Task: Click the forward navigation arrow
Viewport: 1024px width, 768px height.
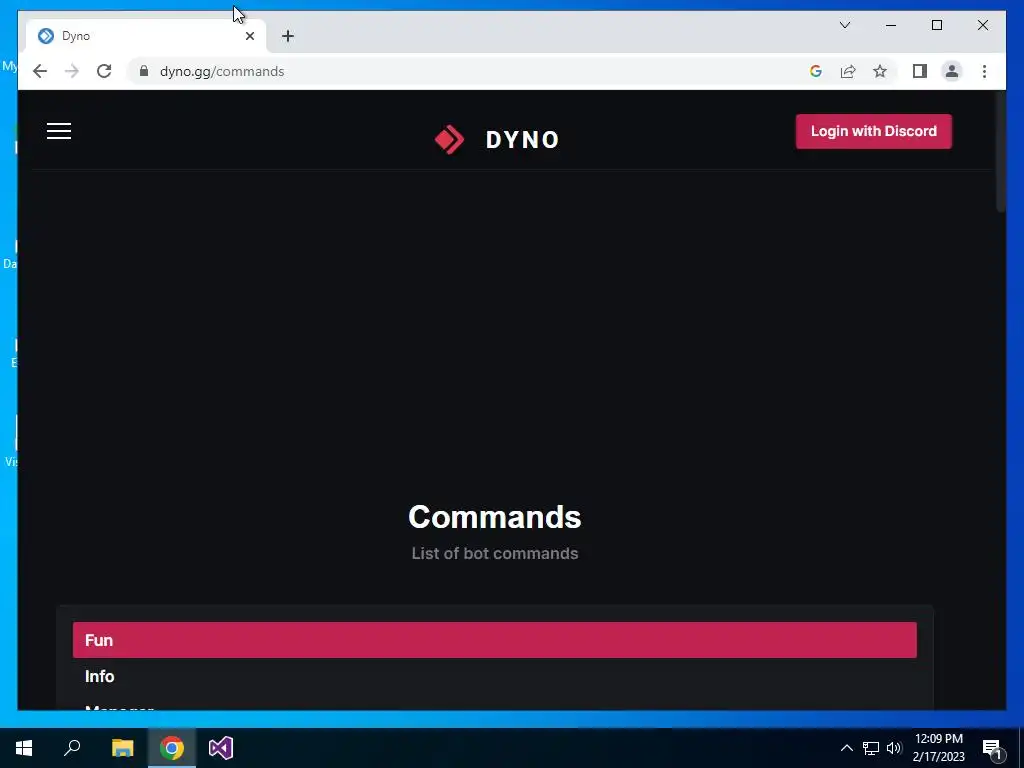Action: pos(72,71)
